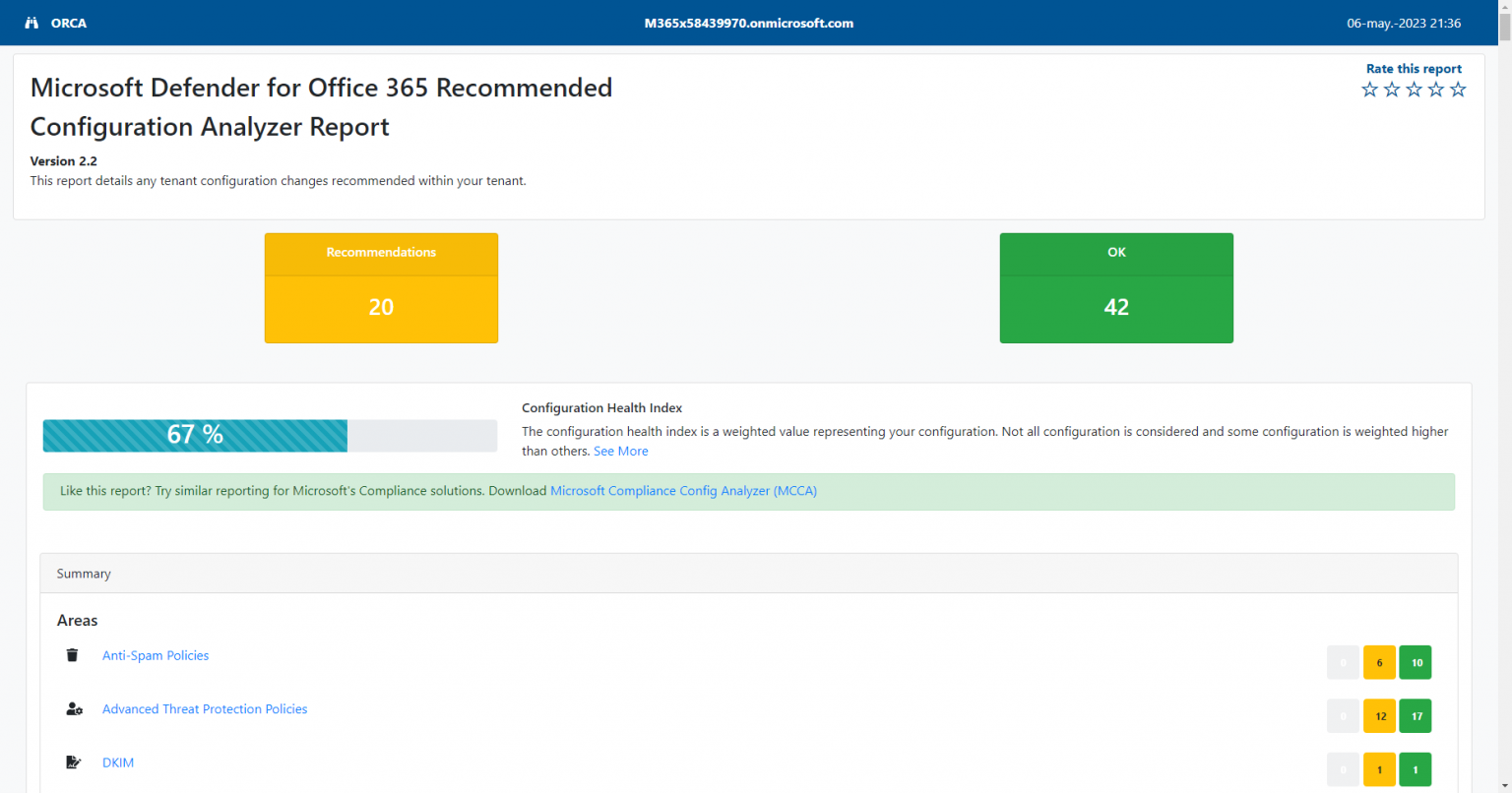Open Advanced Threat Protection Policies link
Image resolution: width=1512 pixels, height=793 pixels.
(x=205, y=708)
